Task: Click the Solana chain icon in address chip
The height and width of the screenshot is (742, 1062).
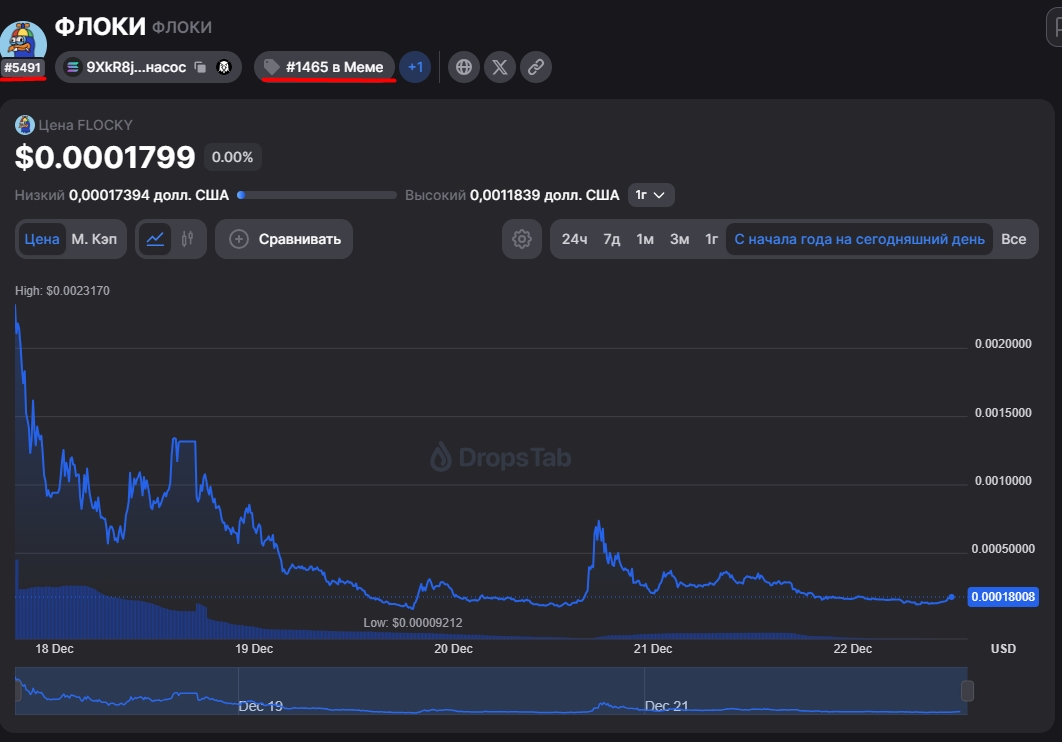Action: 72,67
